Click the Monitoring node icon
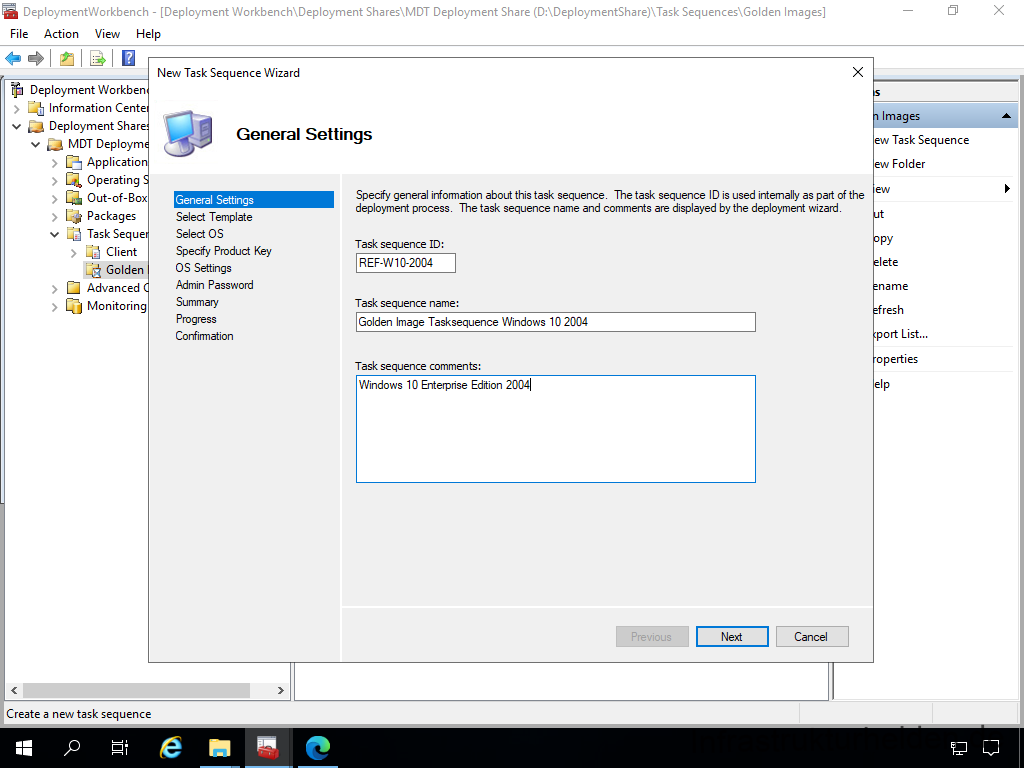 click(74, 306)
